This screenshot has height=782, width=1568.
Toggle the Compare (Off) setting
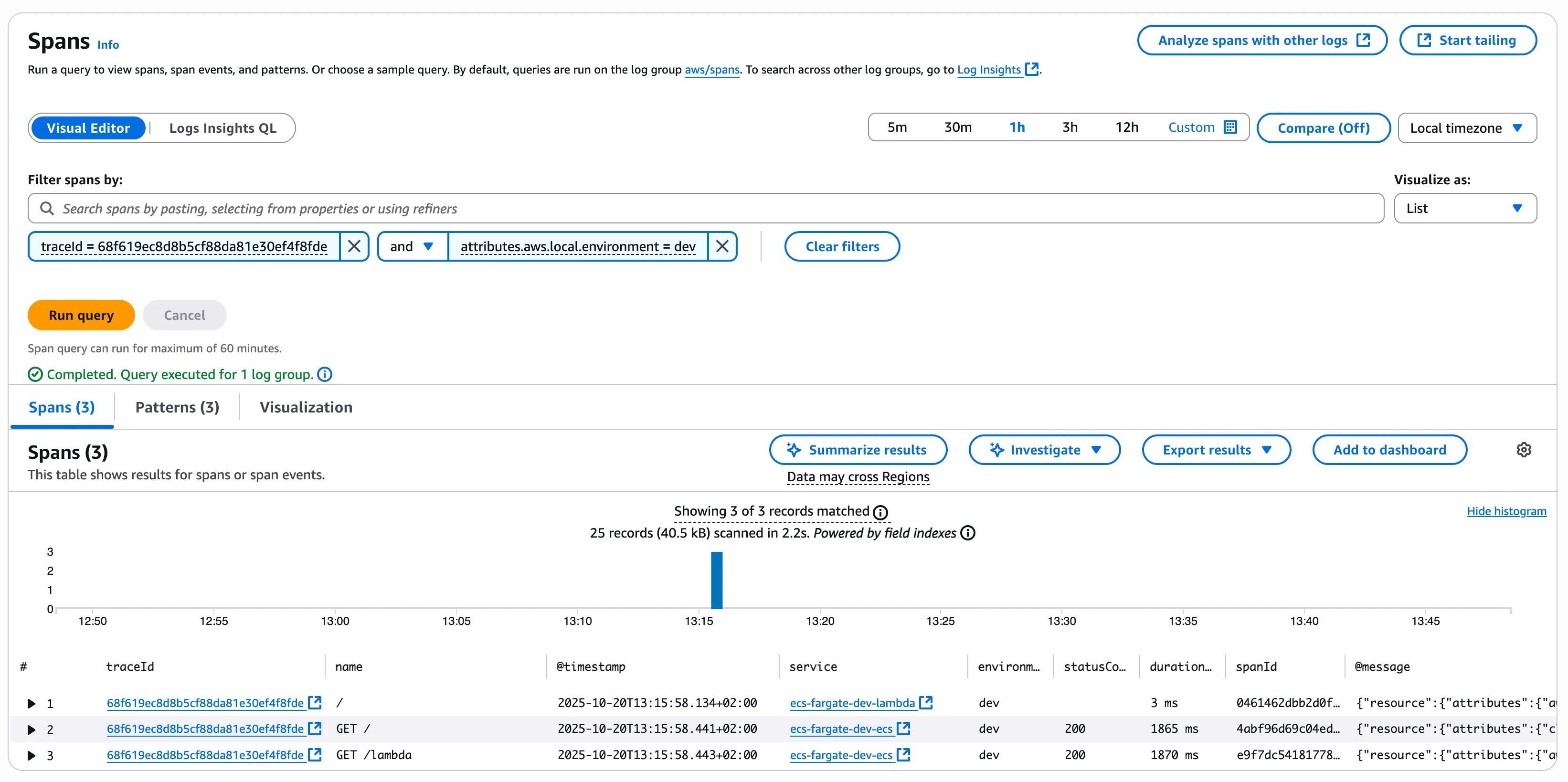pos(1324,128)
